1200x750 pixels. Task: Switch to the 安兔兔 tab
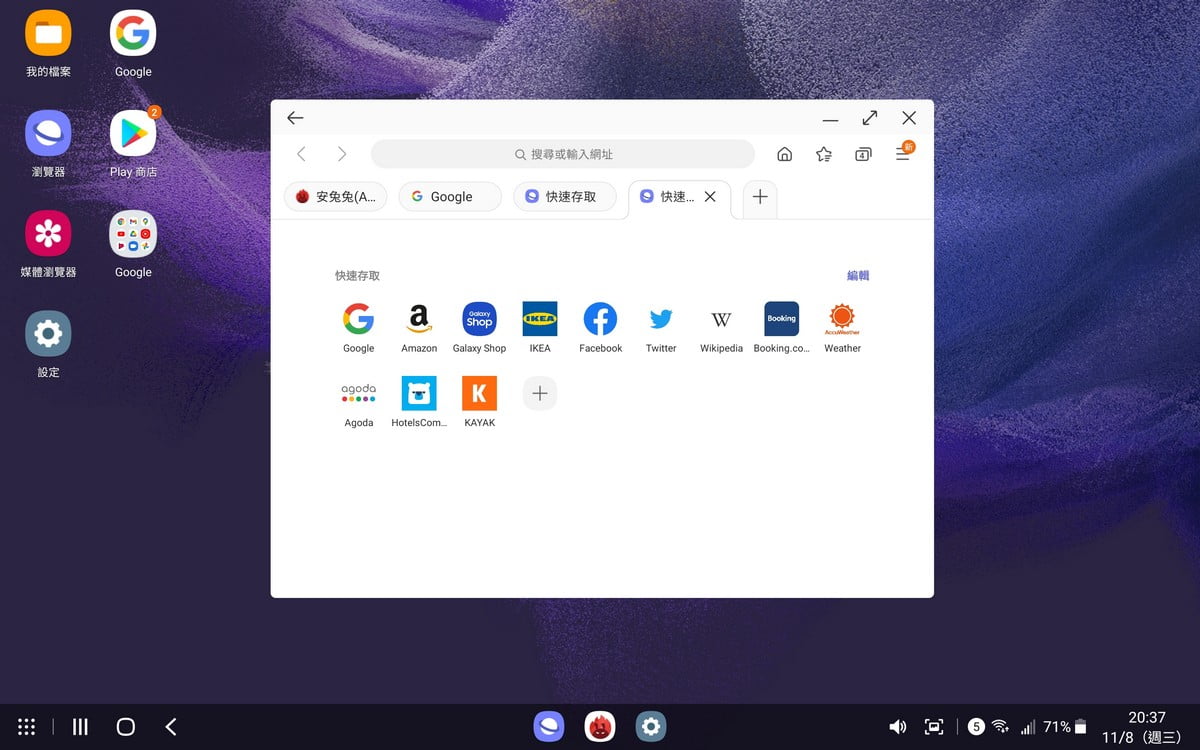[x=335, y=197]
